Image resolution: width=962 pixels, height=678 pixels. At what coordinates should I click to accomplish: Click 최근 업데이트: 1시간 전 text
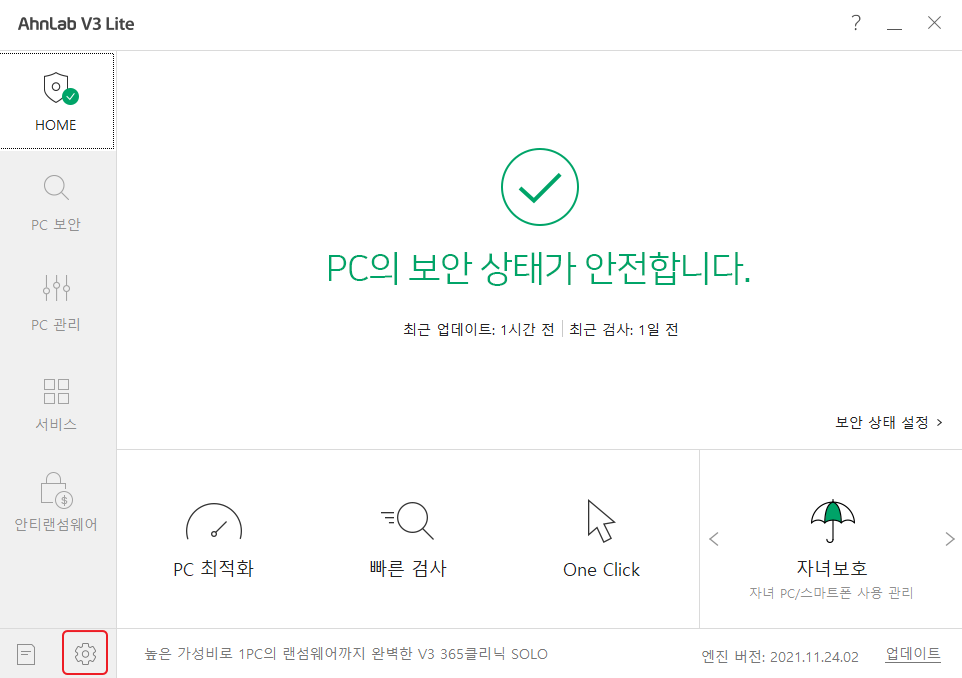[479, 329]
